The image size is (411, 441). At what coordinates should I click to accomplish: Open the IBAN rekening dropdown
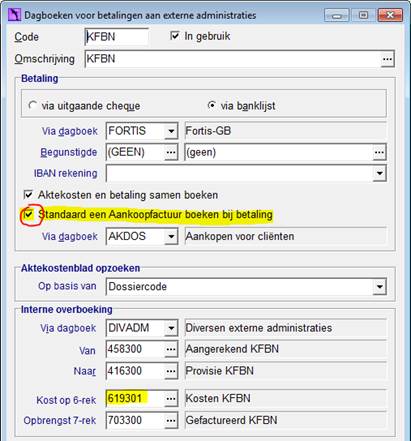pos(379,173)
